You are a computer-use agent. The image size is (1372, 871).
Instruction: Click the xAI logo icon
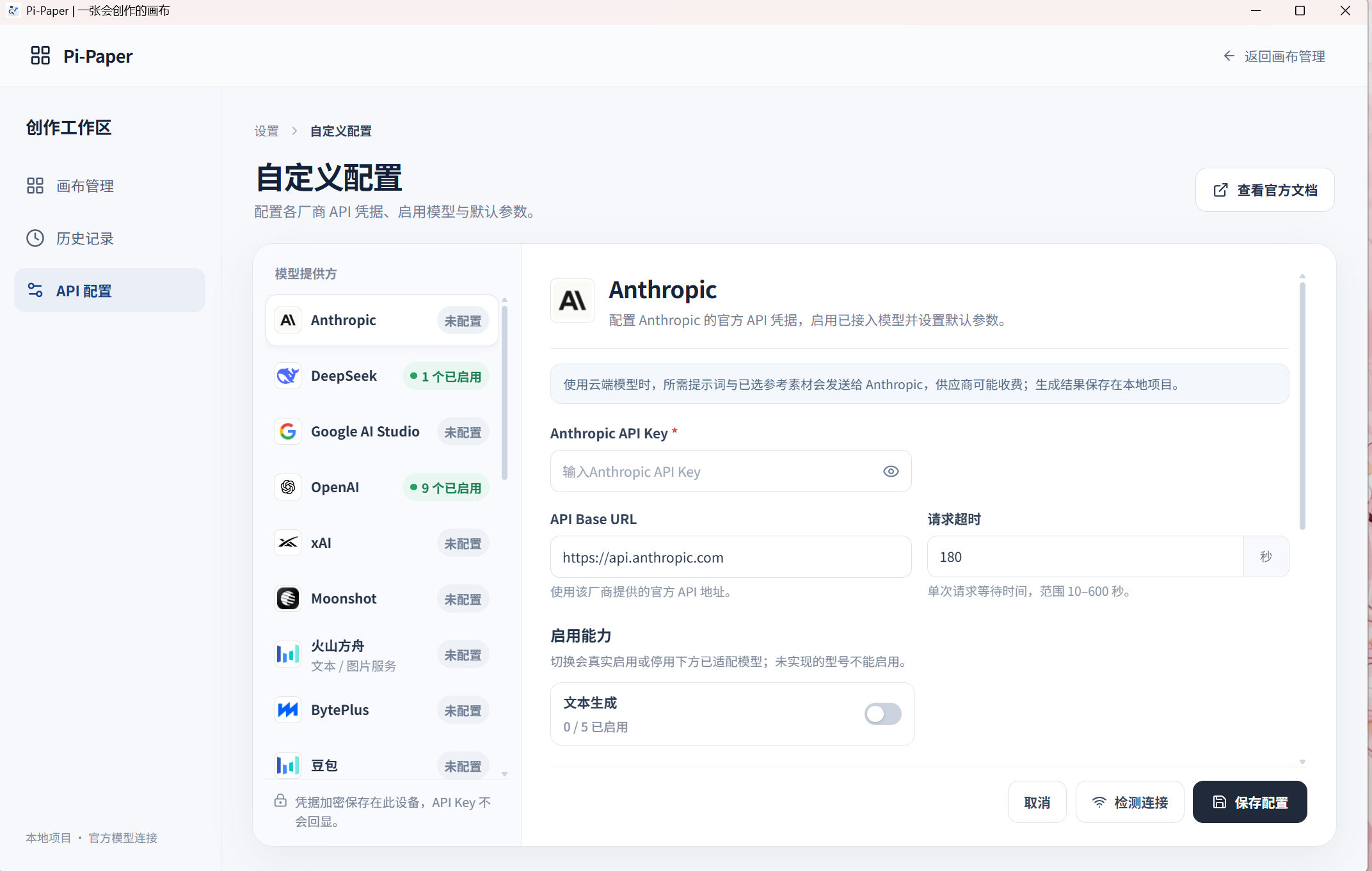point(288,543)
